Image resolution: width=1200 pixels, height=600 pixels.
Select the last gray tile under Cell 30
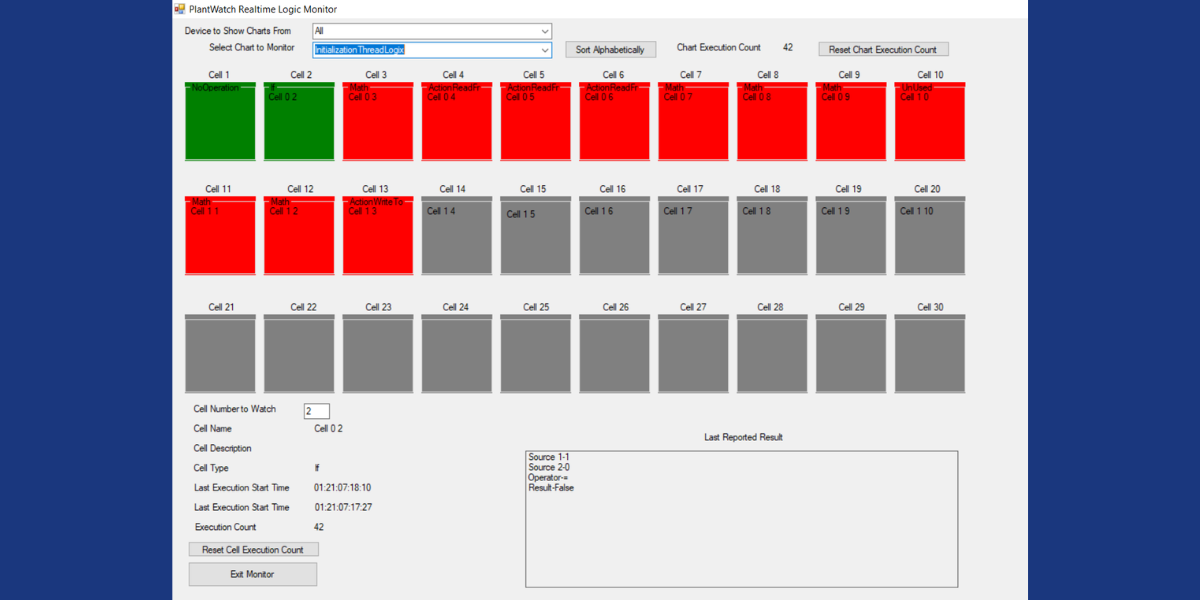point(929,352)
